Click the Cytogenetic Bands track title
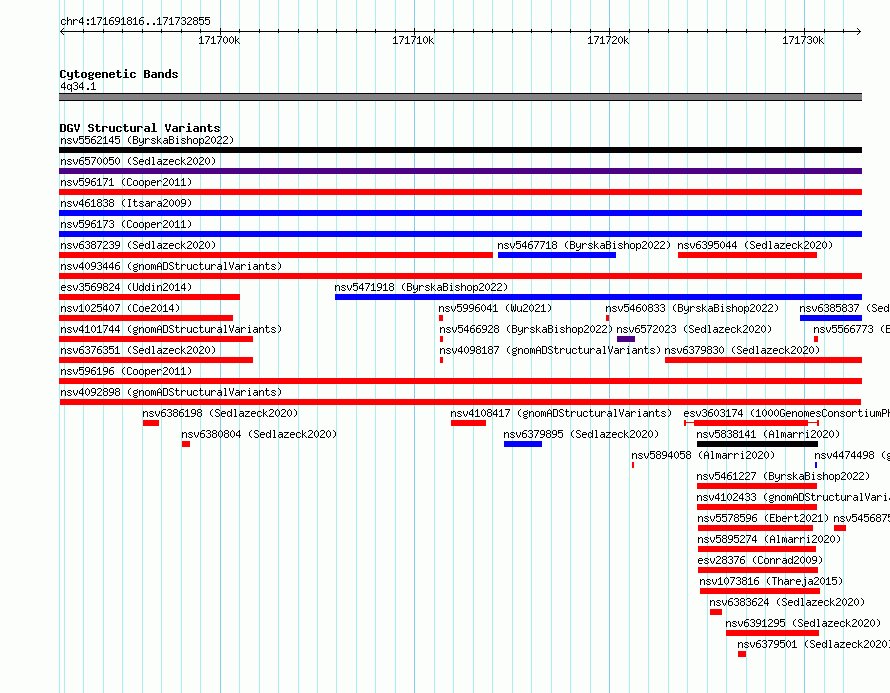Image resolution: width=890 pixels, height=693 pixels. point(119,74)
